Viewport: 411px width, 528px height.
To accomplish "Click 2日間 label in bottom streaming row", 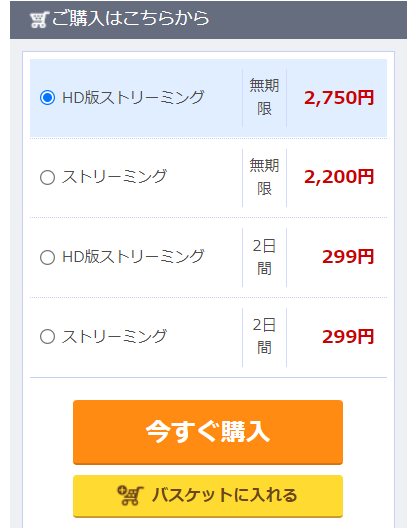I will [x=264, y=337].
